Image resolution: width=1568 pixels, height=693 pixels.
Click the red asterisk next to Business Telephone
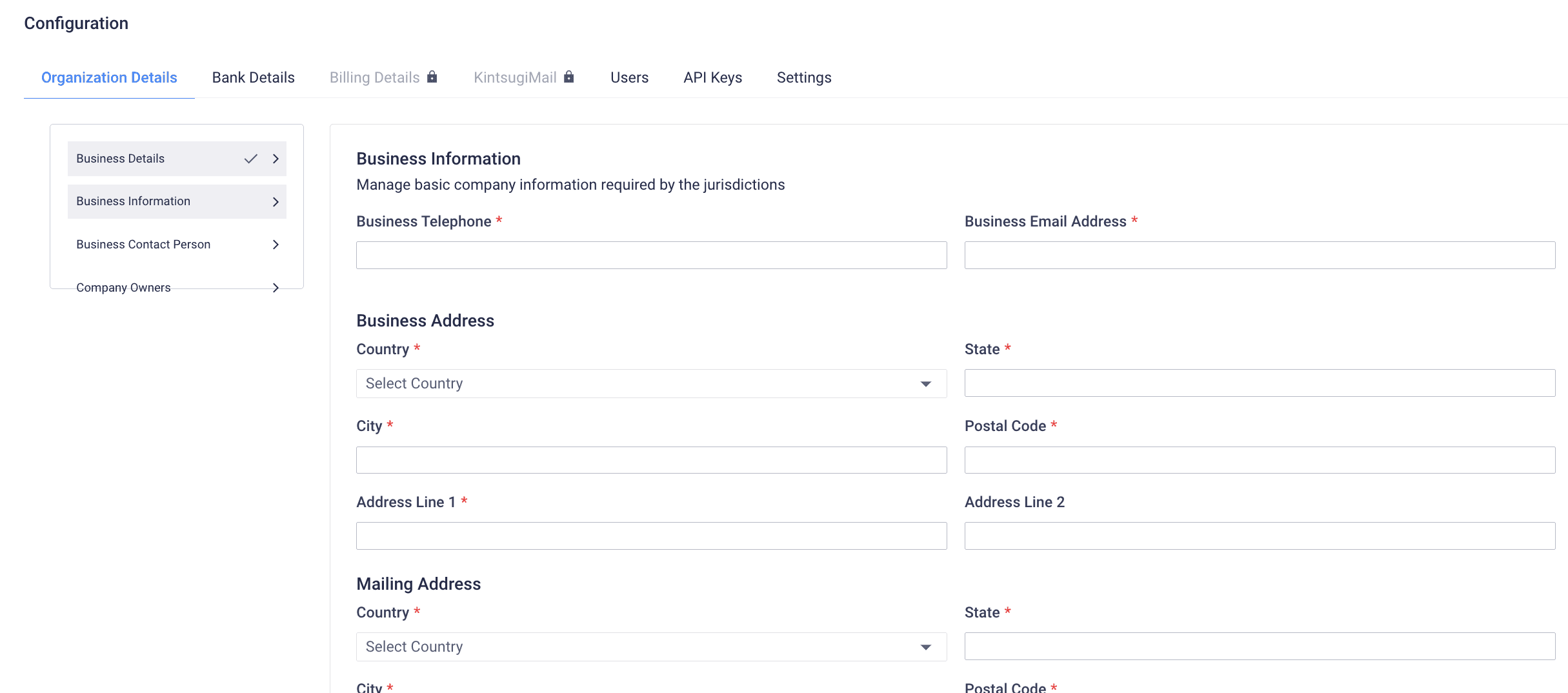[x=499, y=221]
